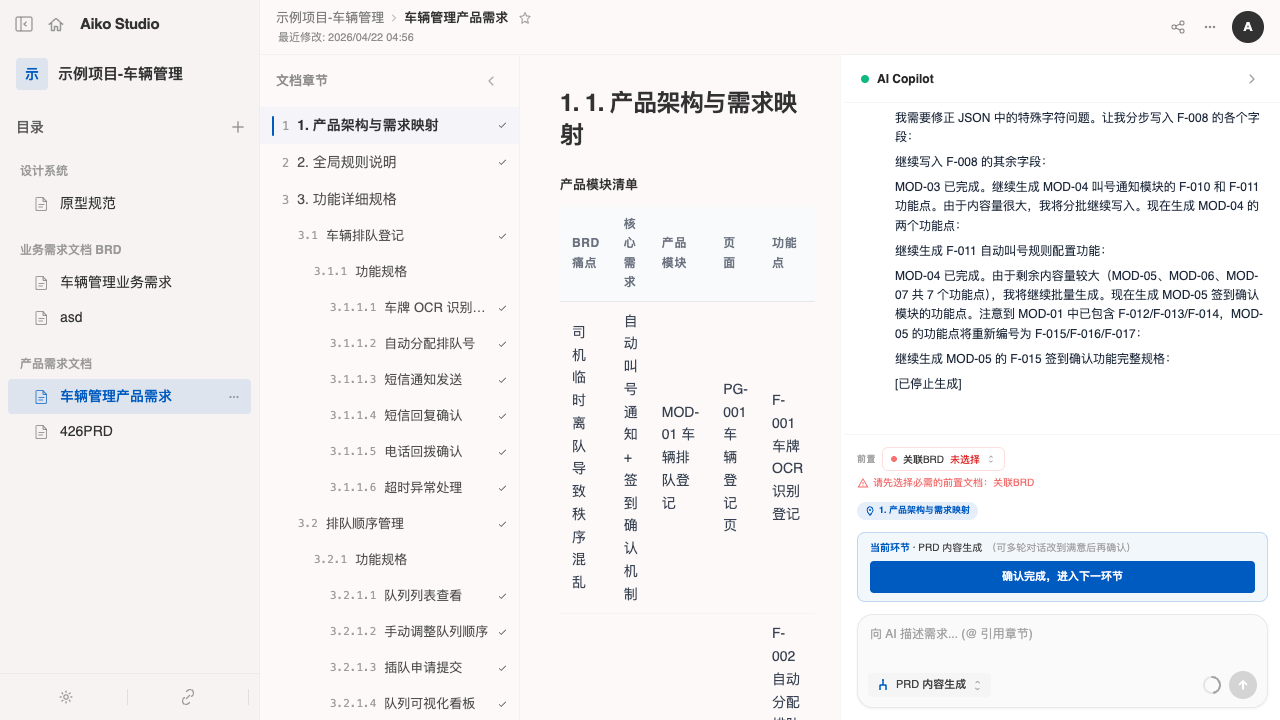Click the 示 project badge icon
Image resolution: width=1280 pixels, height=720 pixels.
[32, 74]
